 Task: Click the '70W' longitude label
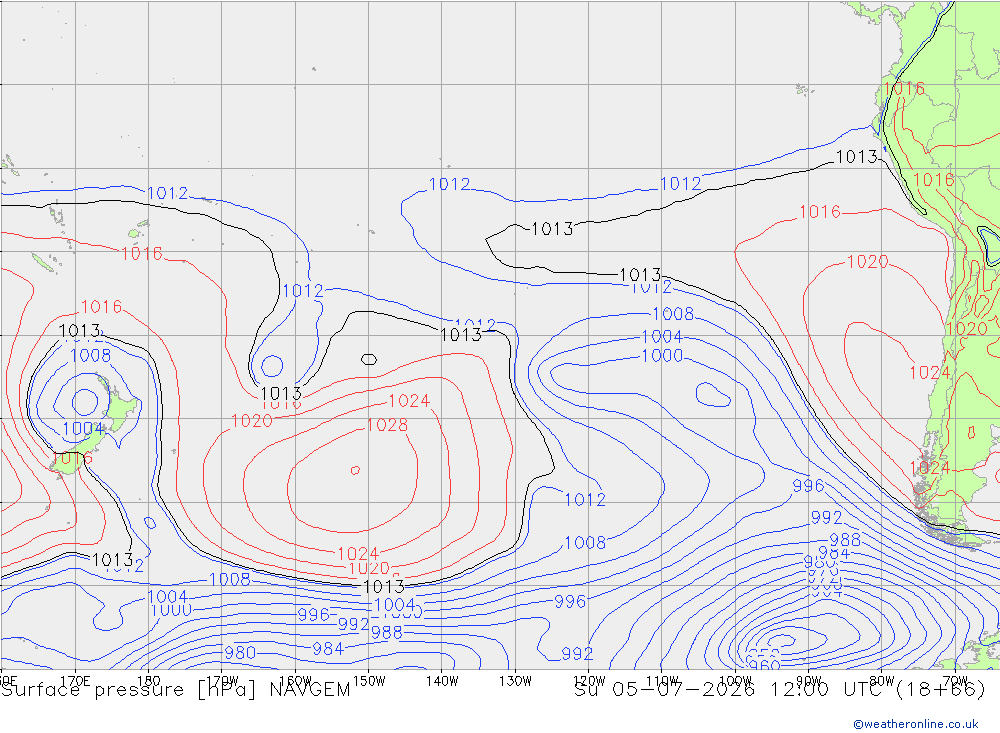[x=955, y=681]
